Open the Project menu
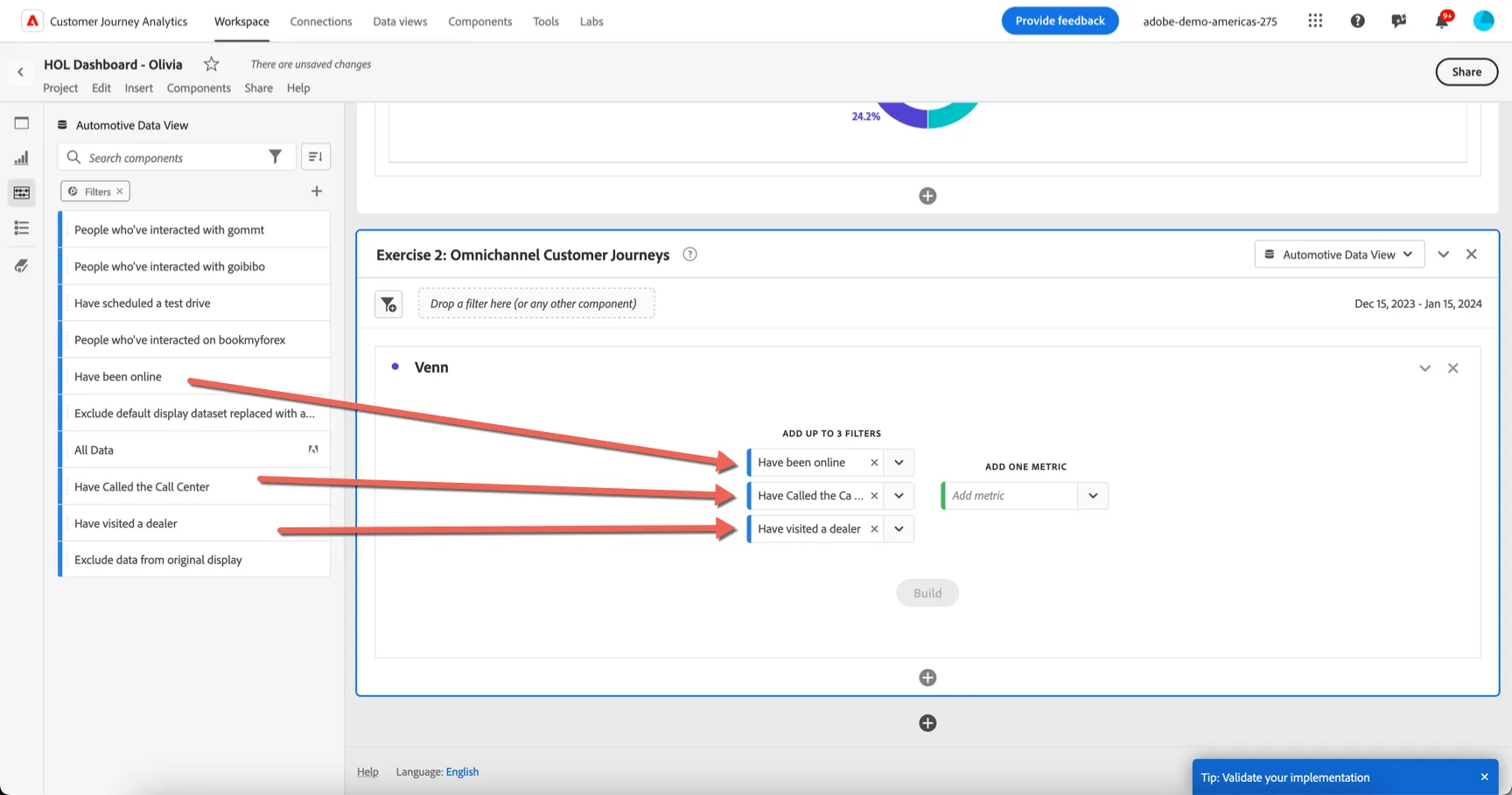The image size is (1512, 795). 60,87
